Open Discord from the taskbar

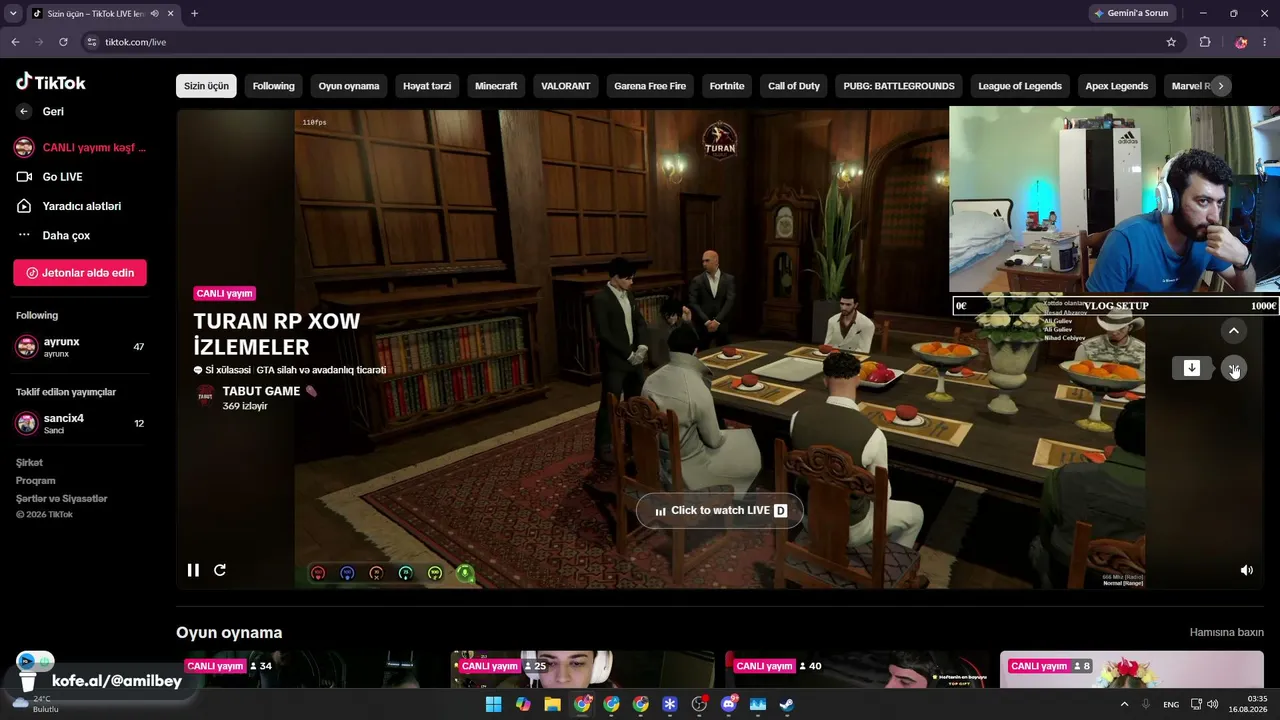[728, 704]
